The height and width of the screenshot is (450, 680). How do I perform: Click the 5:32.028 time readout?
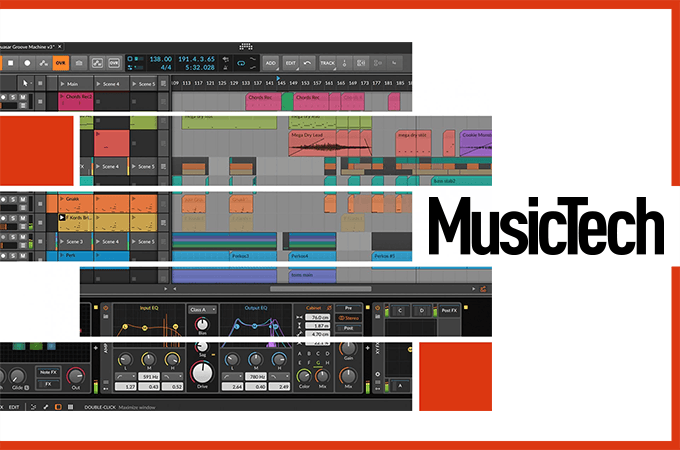200,68
